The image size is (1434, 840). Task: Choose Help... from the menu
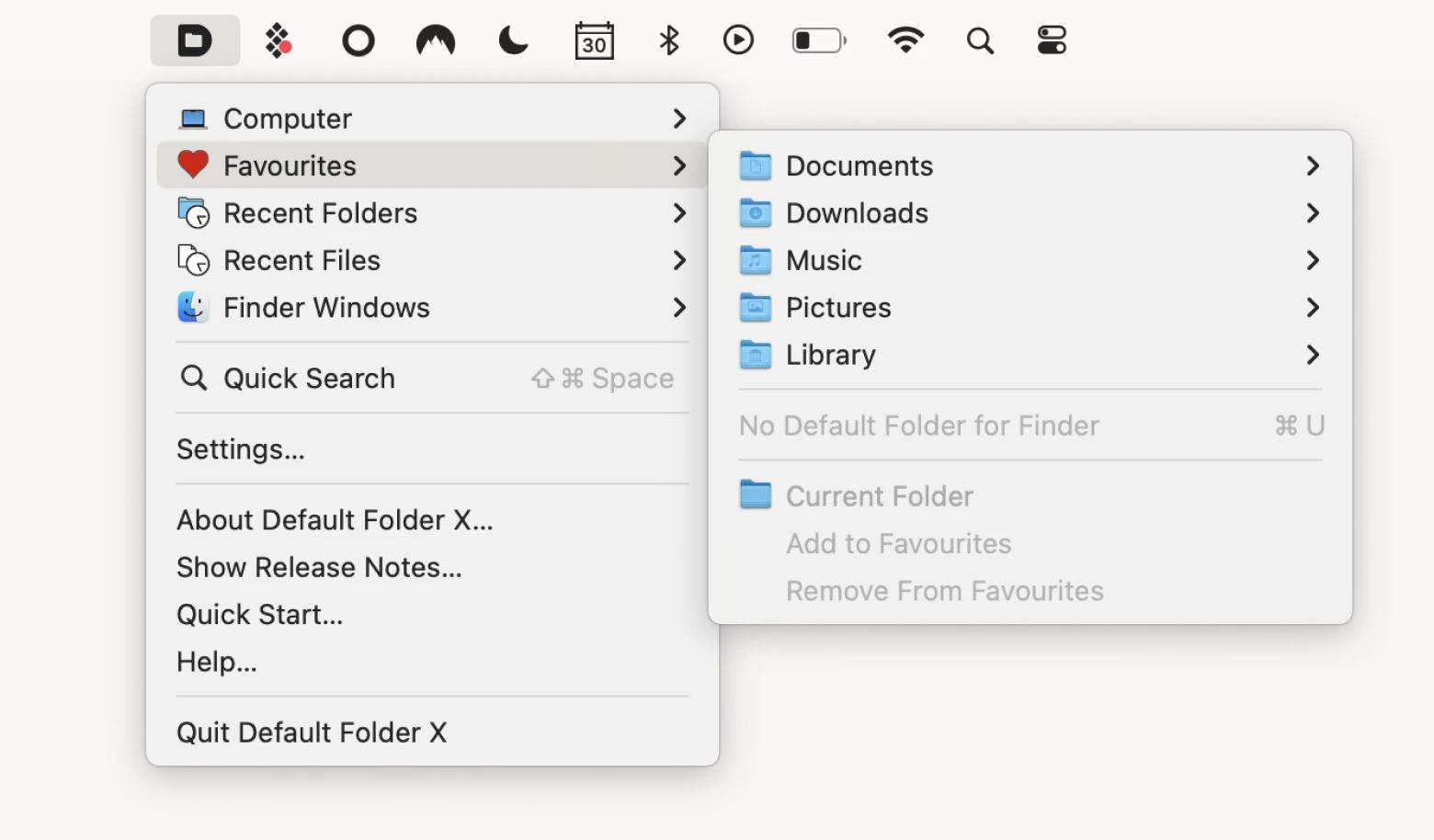[x=432, y=662]
